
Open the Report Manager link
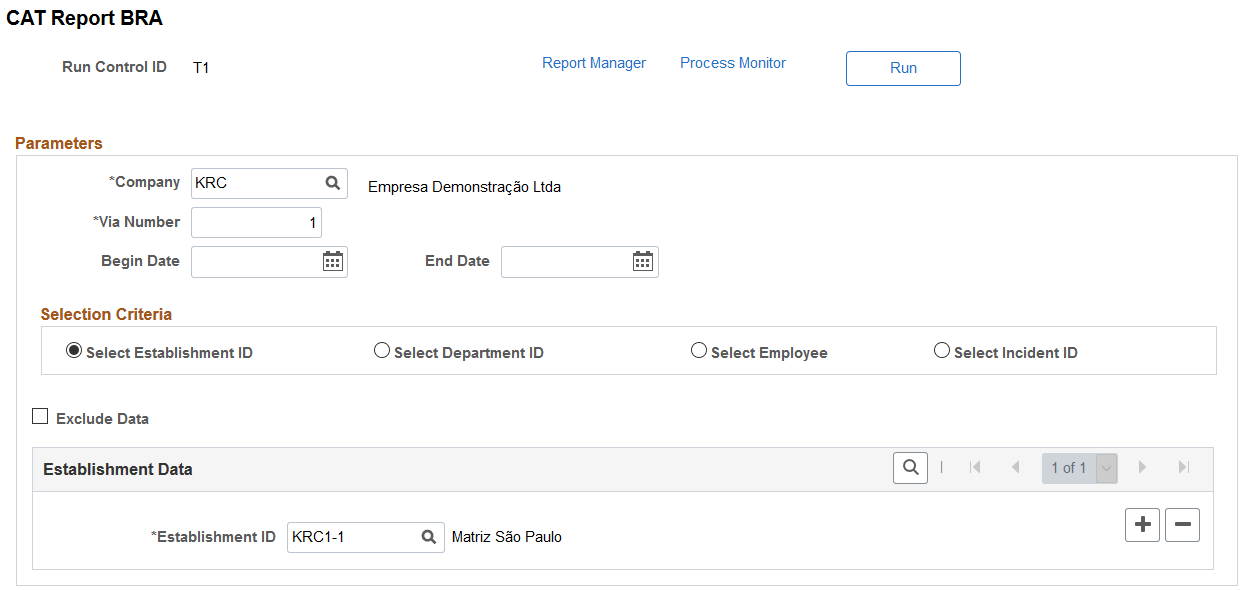(x=594, y=63)
